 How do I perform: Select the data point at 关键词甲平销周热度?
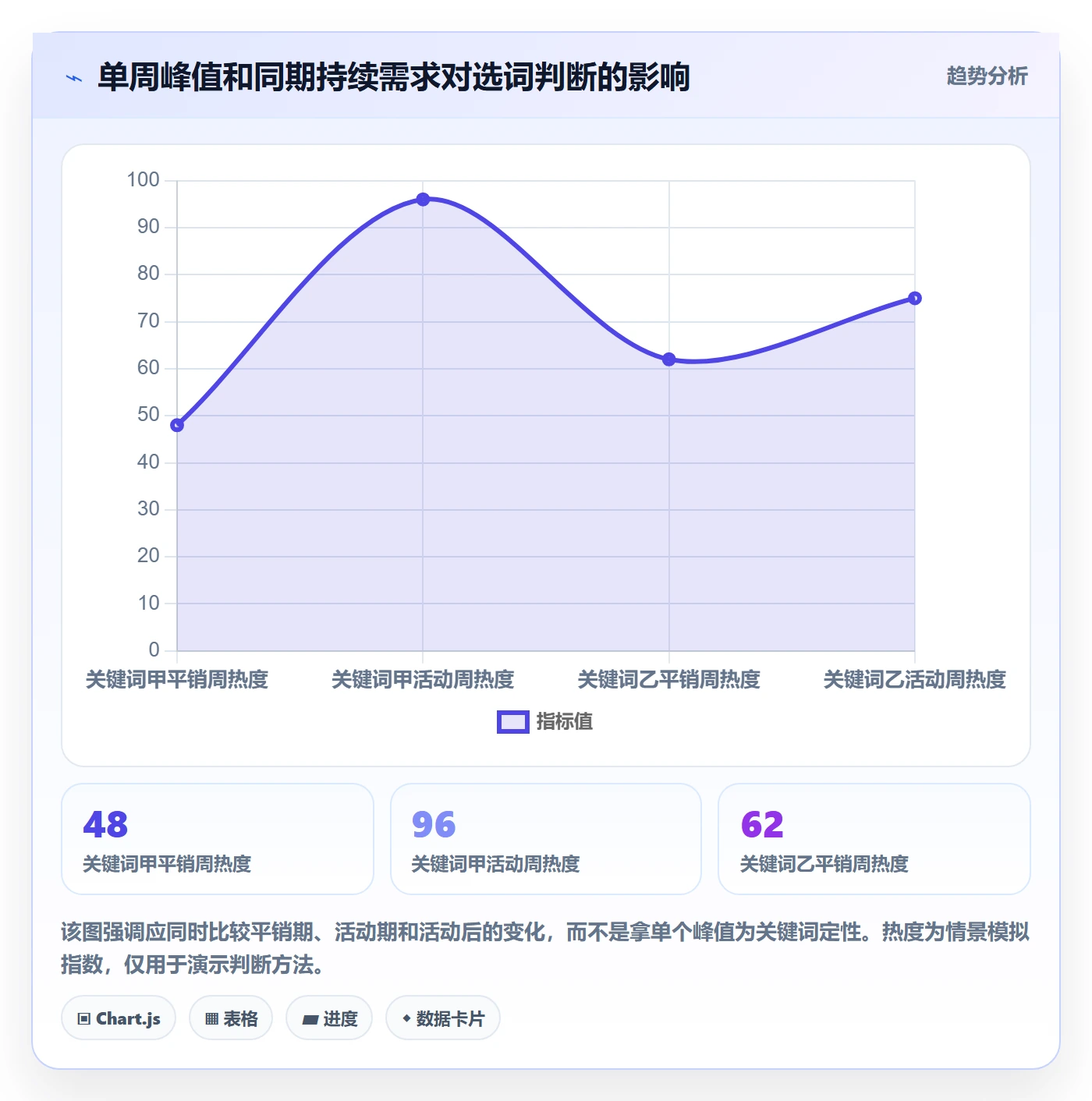[177, 425]
